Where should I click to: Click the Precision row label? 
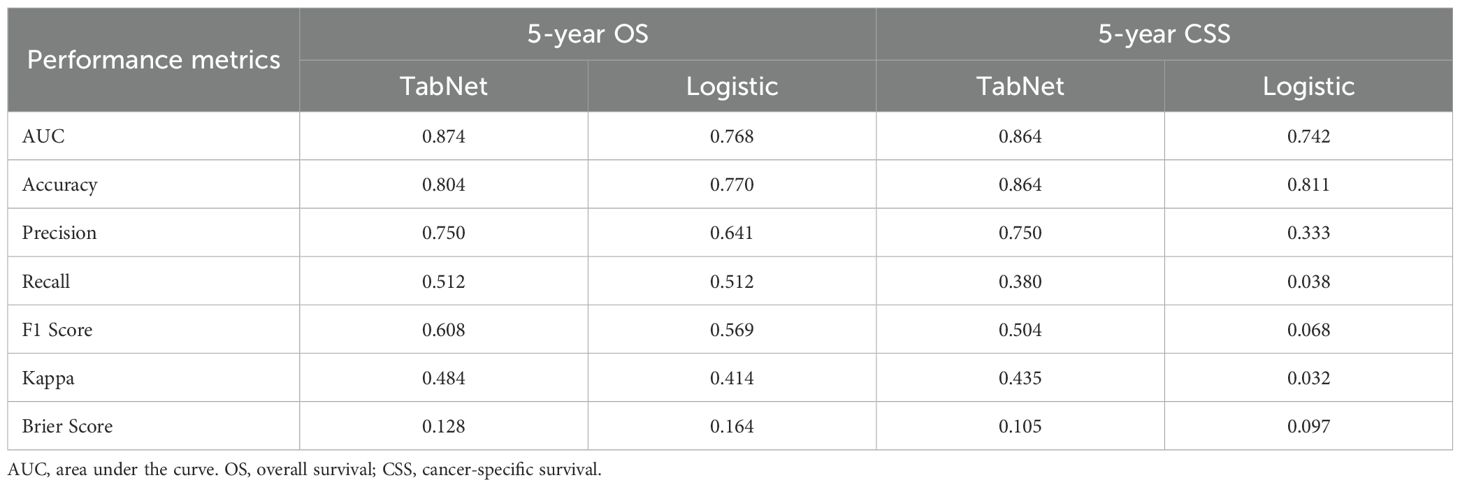(x=60, y=233)
